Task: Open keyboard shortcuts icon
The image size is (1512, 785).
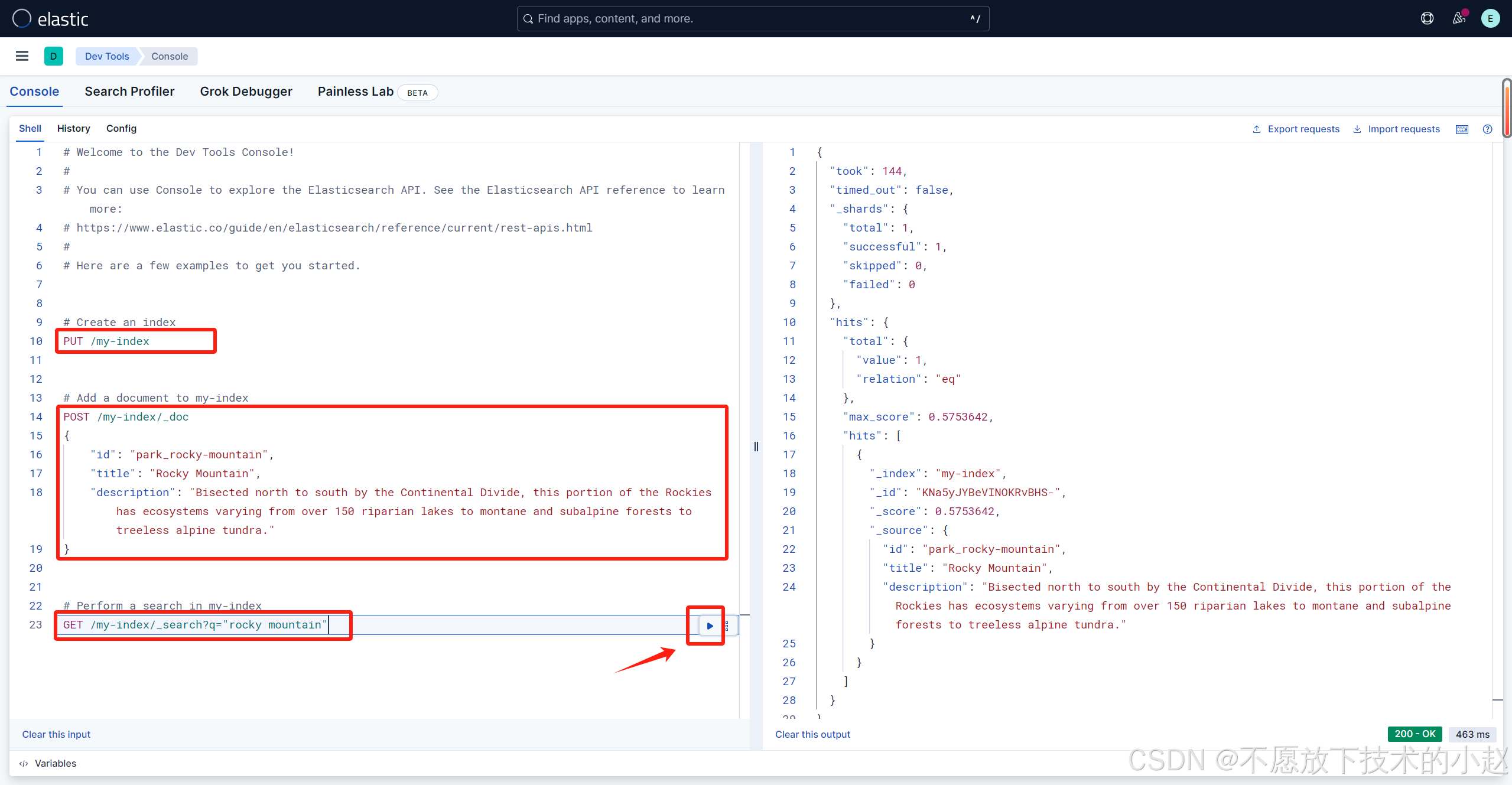Action: point(1462,129)
